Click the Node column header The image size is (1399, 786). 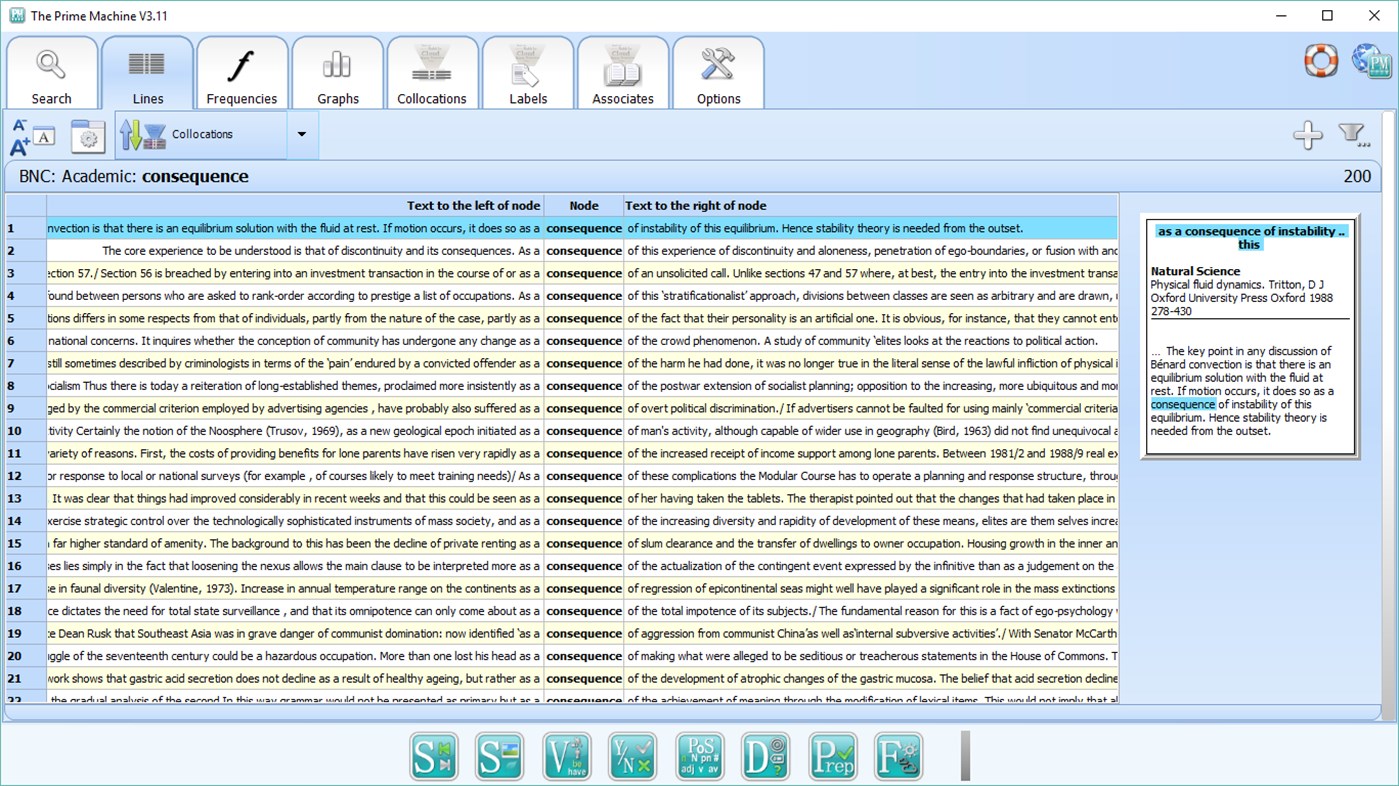pos(584,205)
